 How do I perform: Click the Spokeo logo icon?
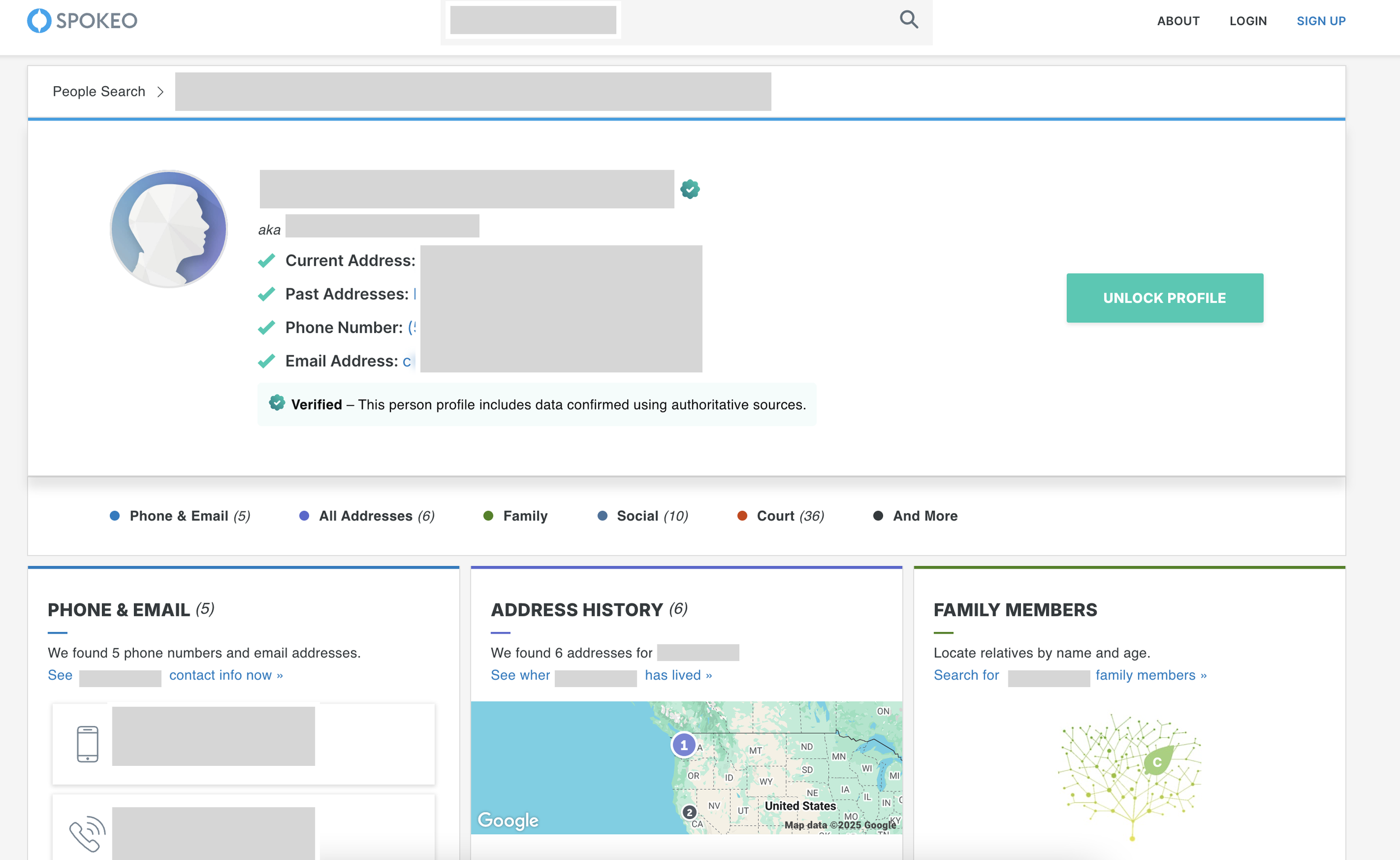[39, 21]
